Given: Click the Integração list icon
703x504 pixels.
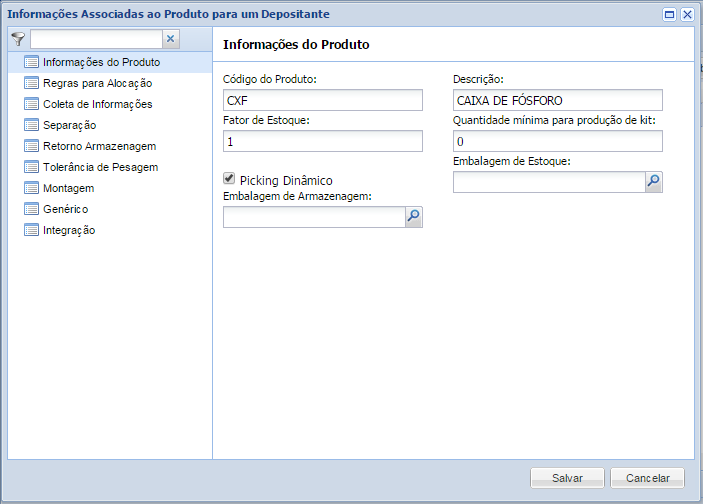Looking at the screenshot, I should 31,230.
